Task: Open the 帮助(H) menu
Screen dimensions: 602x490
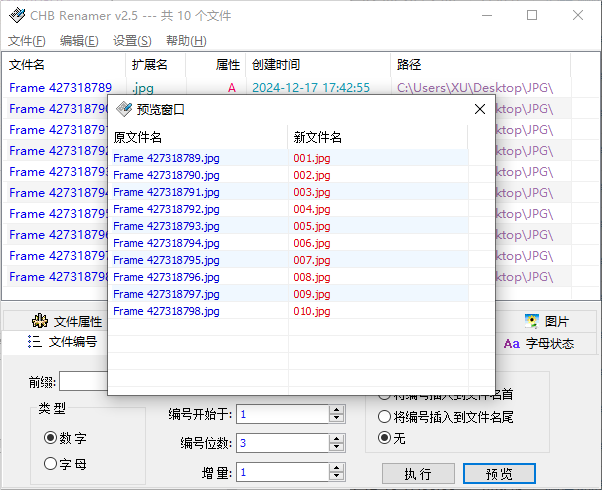Action: [x=186, y=41]
